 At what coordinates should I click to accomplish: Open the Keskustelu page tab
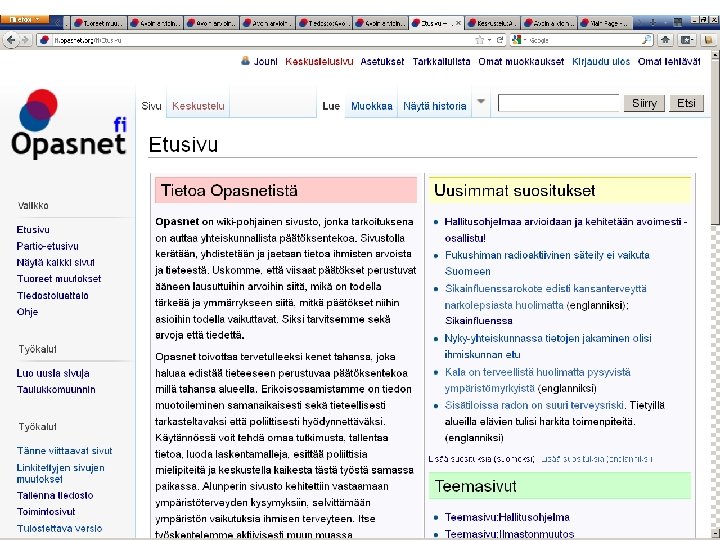pos(198,106)
